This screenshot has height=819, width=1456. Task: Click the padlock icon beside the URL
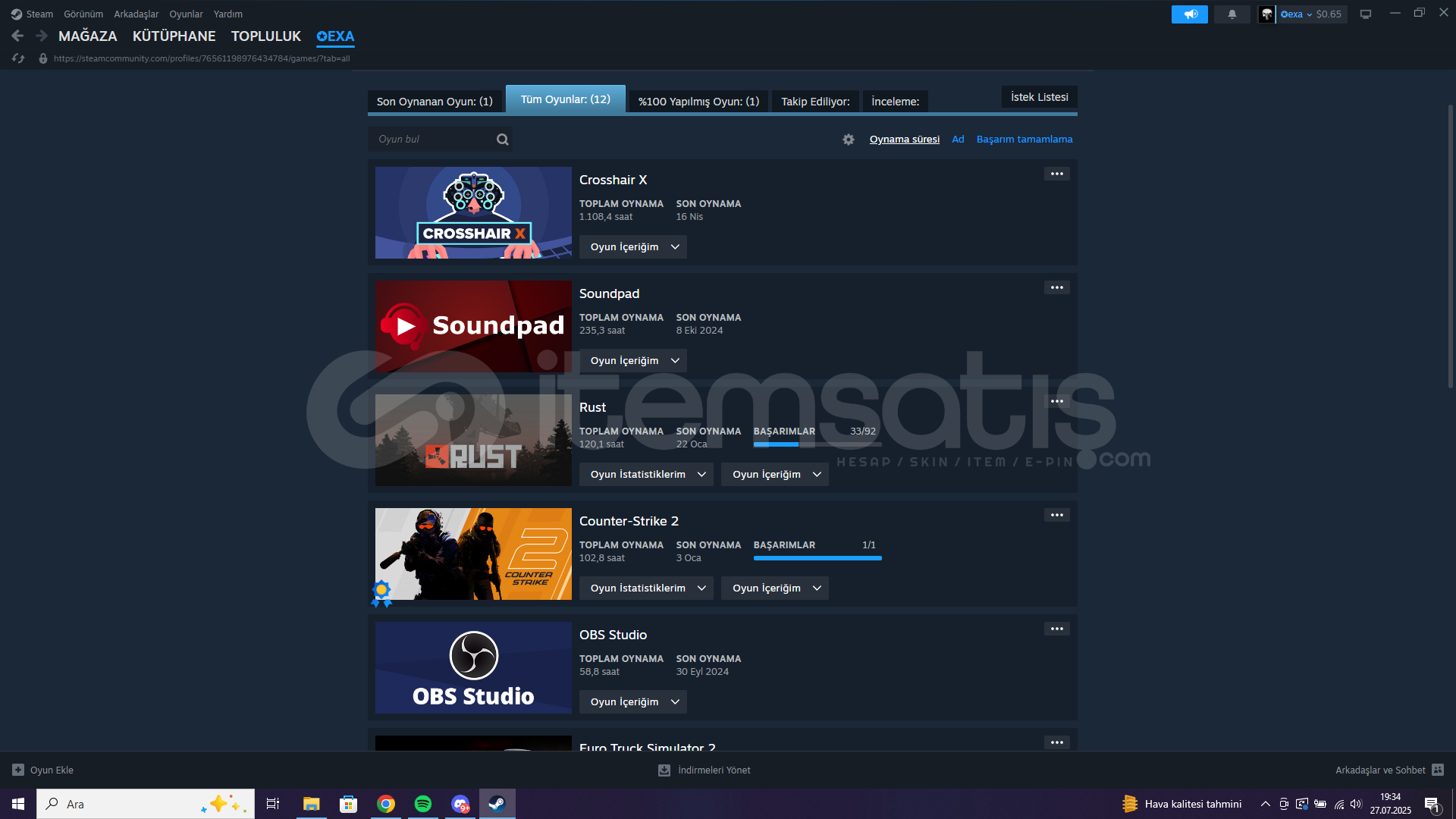tap(43, 58)
